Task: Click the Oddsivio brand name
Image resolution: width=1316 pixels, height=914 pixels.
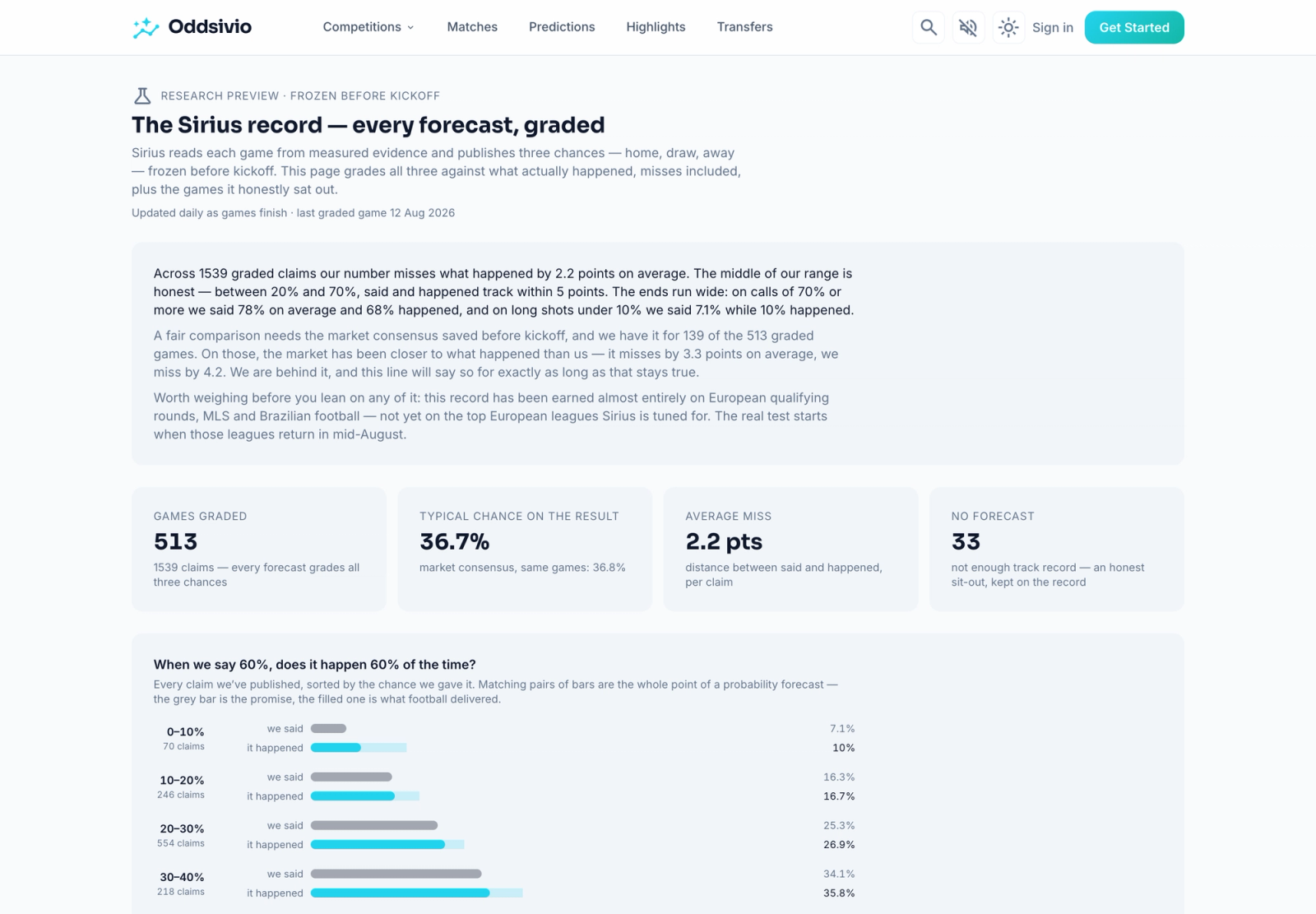Action: click(x=210, y=27)
